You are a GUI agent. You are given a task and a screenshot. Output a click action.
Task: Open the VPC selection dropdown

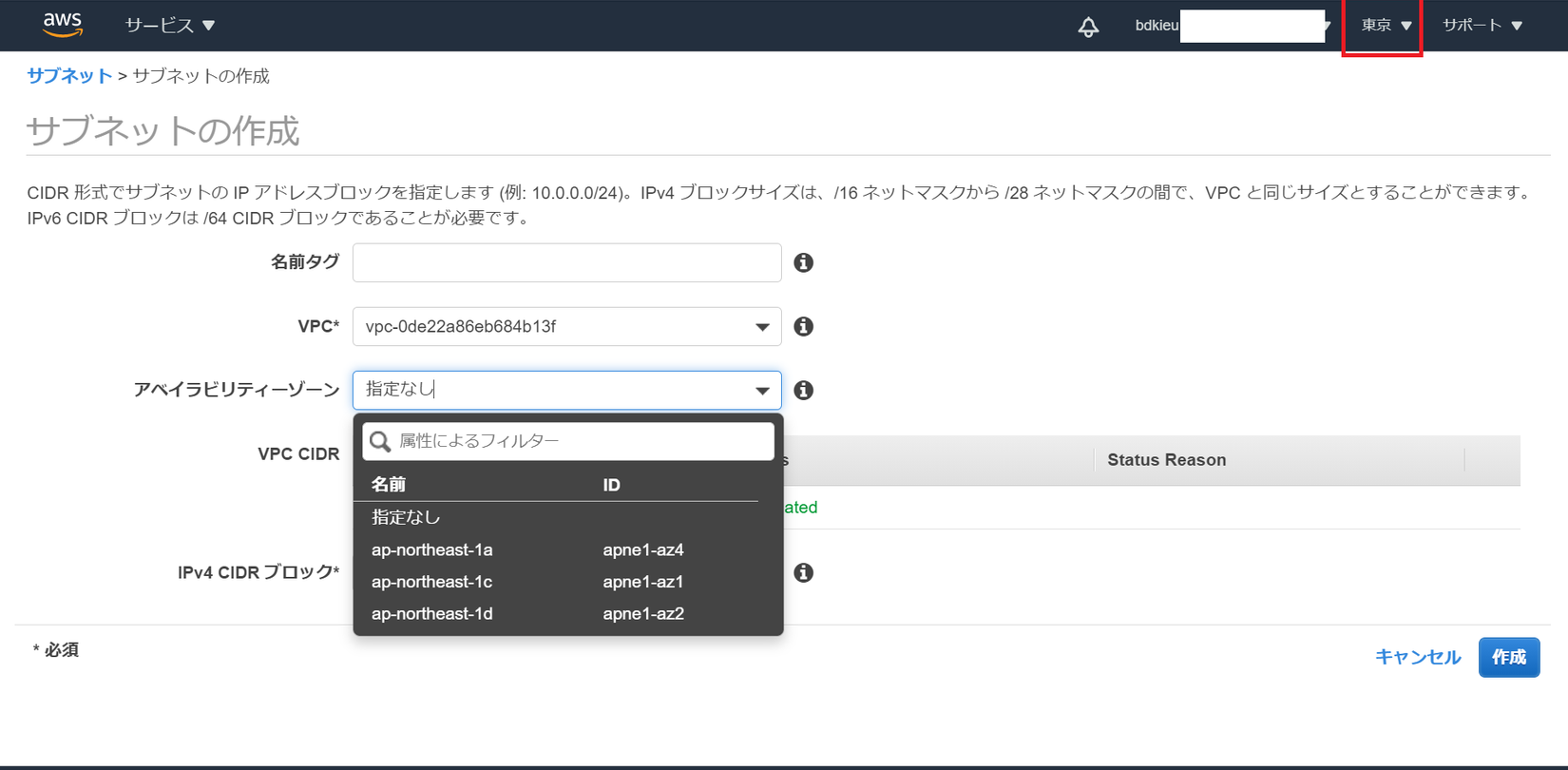pos(566,326)
